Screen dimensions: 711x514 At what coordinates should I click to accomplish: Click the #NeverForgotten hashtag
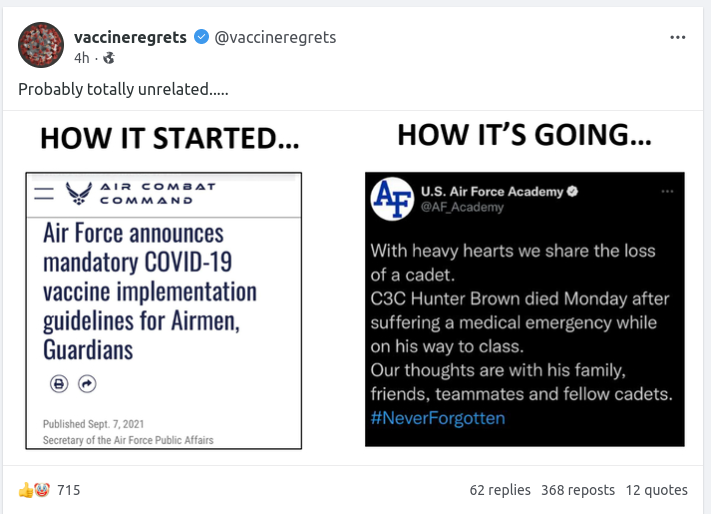437,417
